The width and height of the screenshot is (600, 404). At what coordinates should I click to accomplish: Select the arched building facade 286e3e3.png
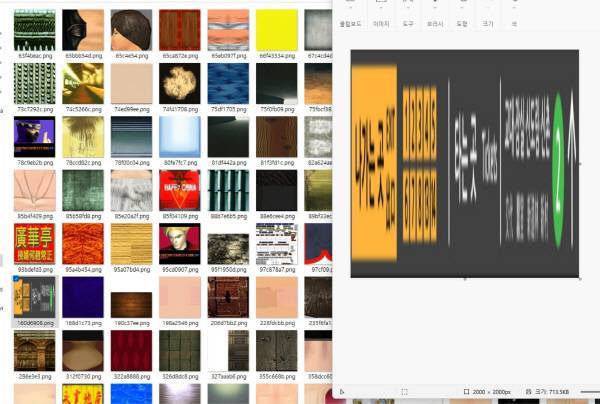click(x=35, y=351)
